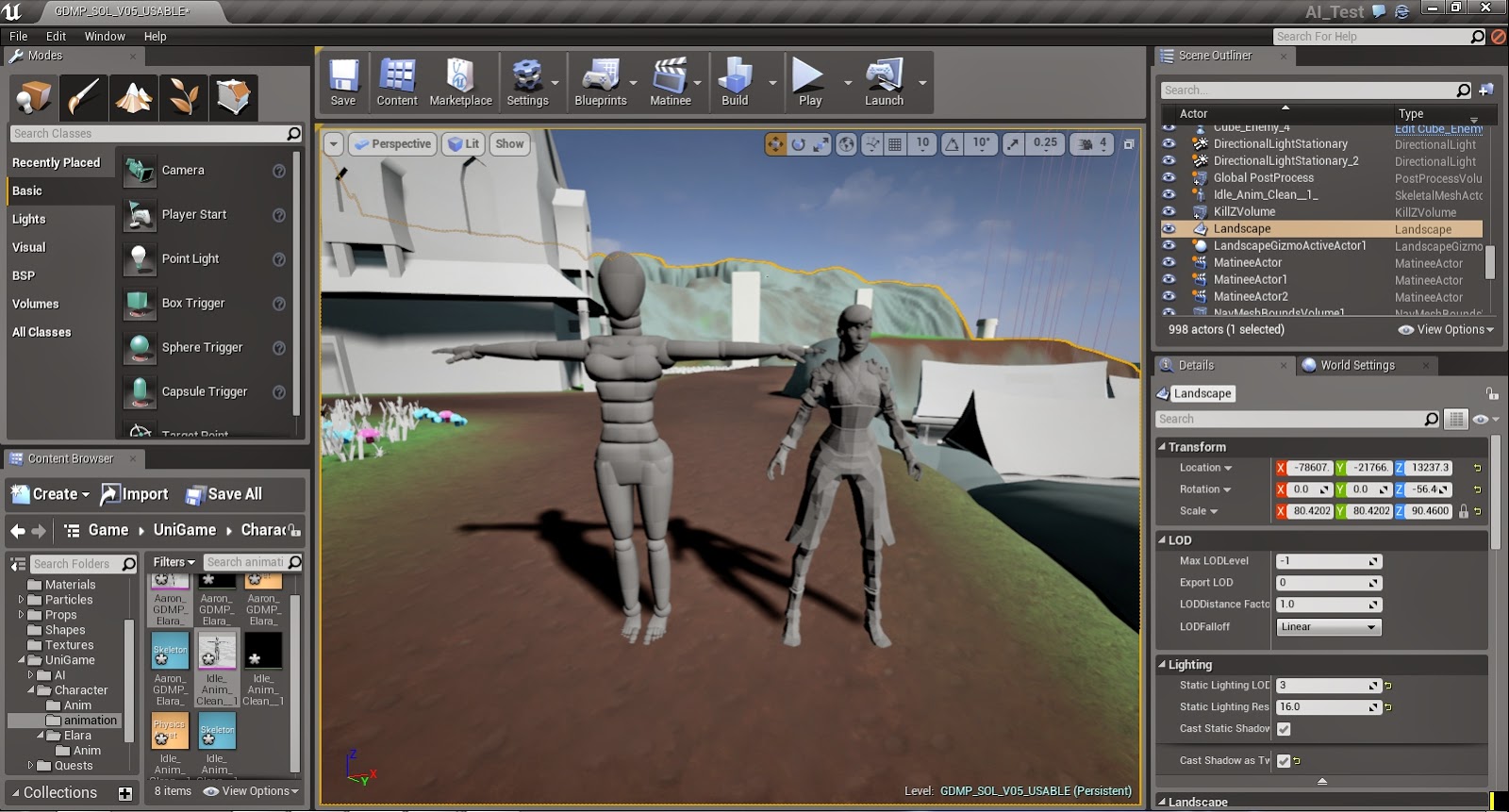Expand the Particles folder in tree

(x=22, y=600)
